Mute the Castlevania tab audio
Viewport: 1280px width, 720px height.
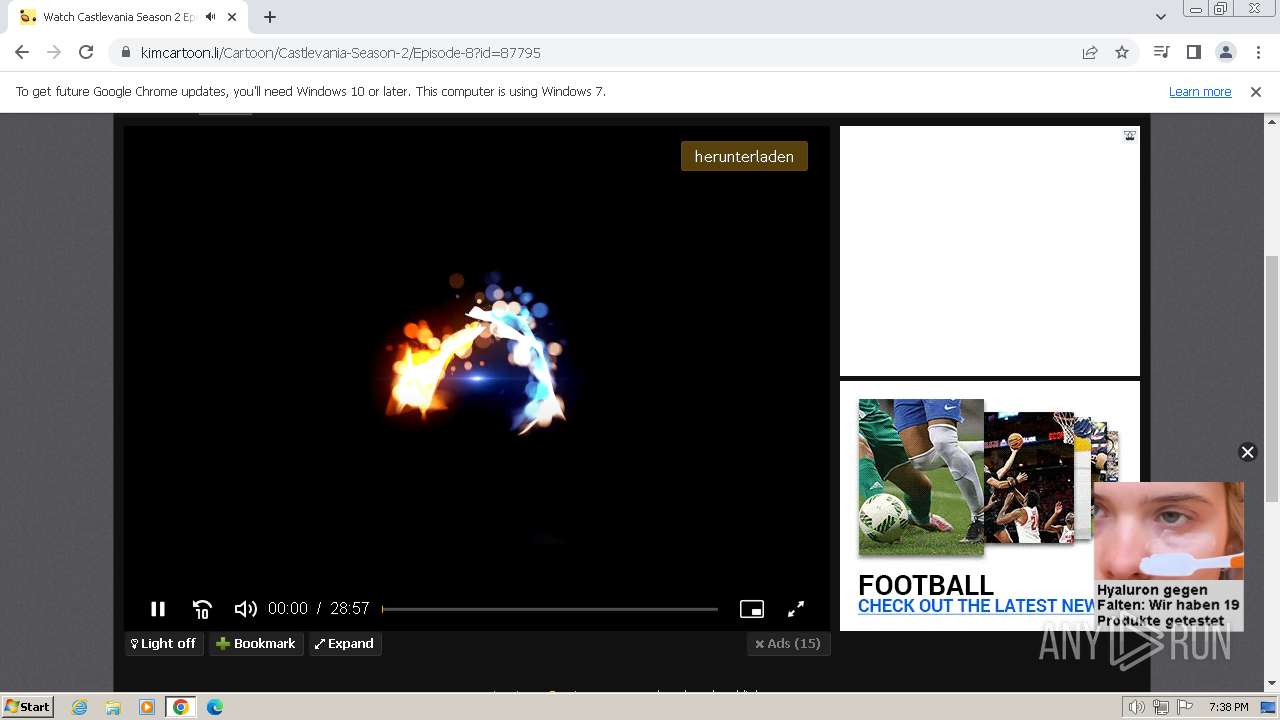tap(210, 17)
